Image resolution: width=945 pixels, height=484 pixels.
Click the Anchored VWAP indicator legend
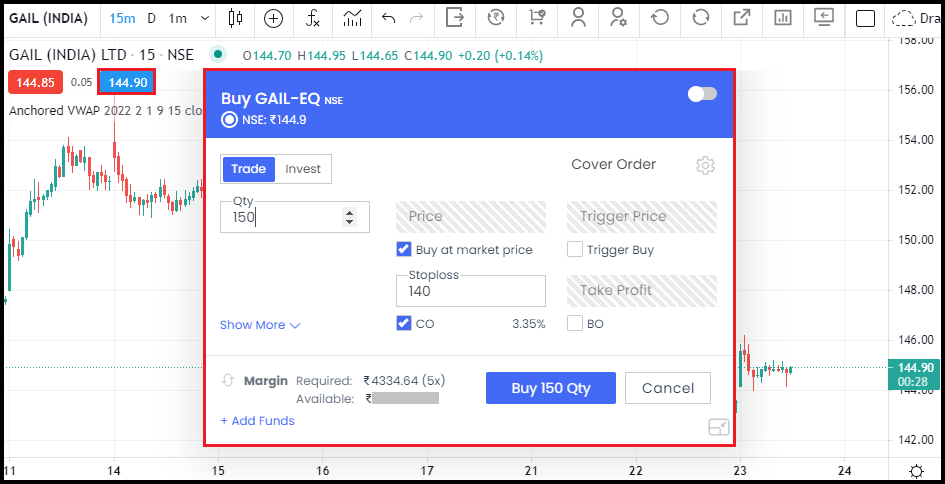coord(106,111)
